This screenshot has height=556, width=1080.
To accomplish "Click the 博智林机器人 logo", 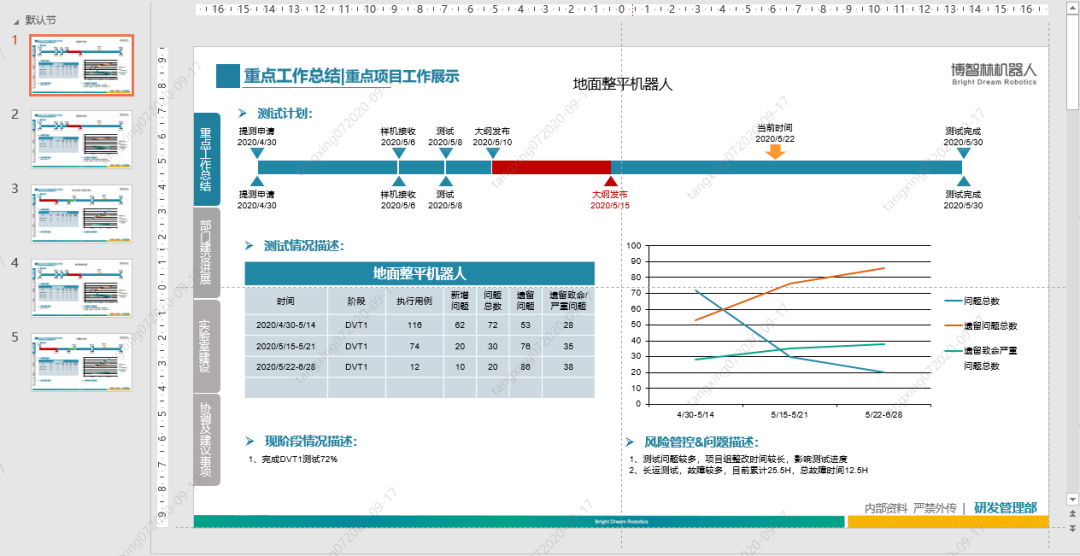I will pyautogui.click(x=993, y=72).
